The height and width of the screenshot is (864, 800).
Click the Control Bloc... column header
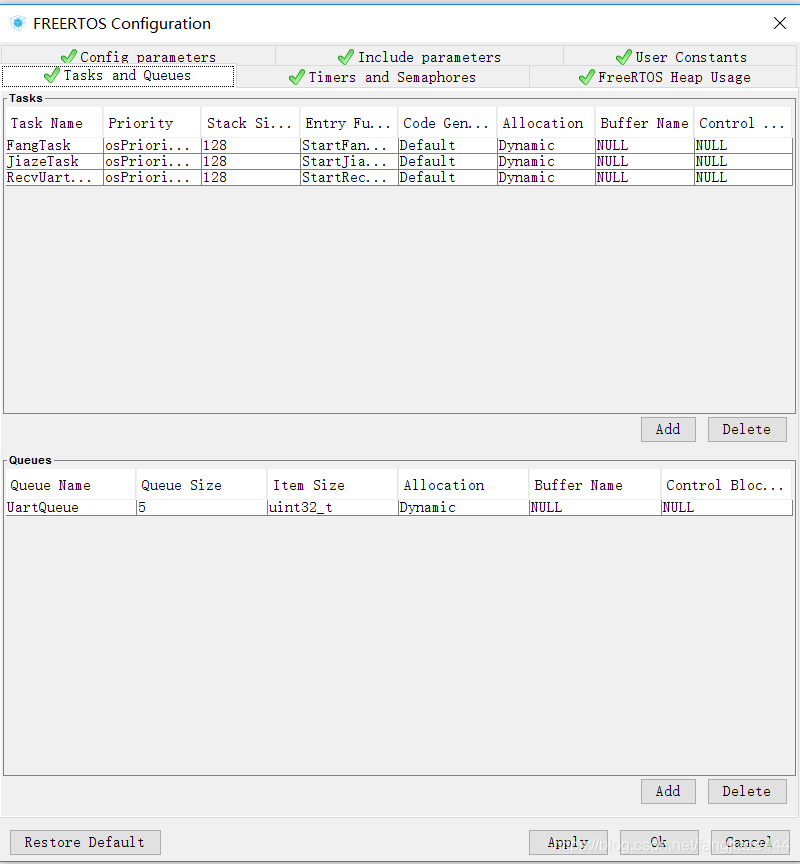[x=727, y=485]
